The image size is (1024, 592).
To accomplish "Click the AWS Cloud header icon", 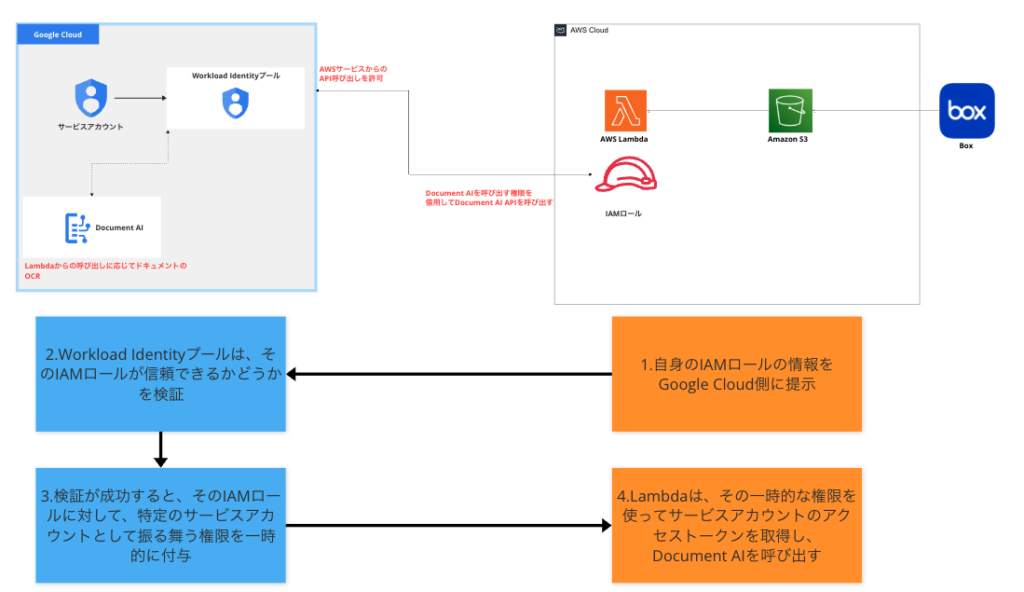I will [559, 30].
